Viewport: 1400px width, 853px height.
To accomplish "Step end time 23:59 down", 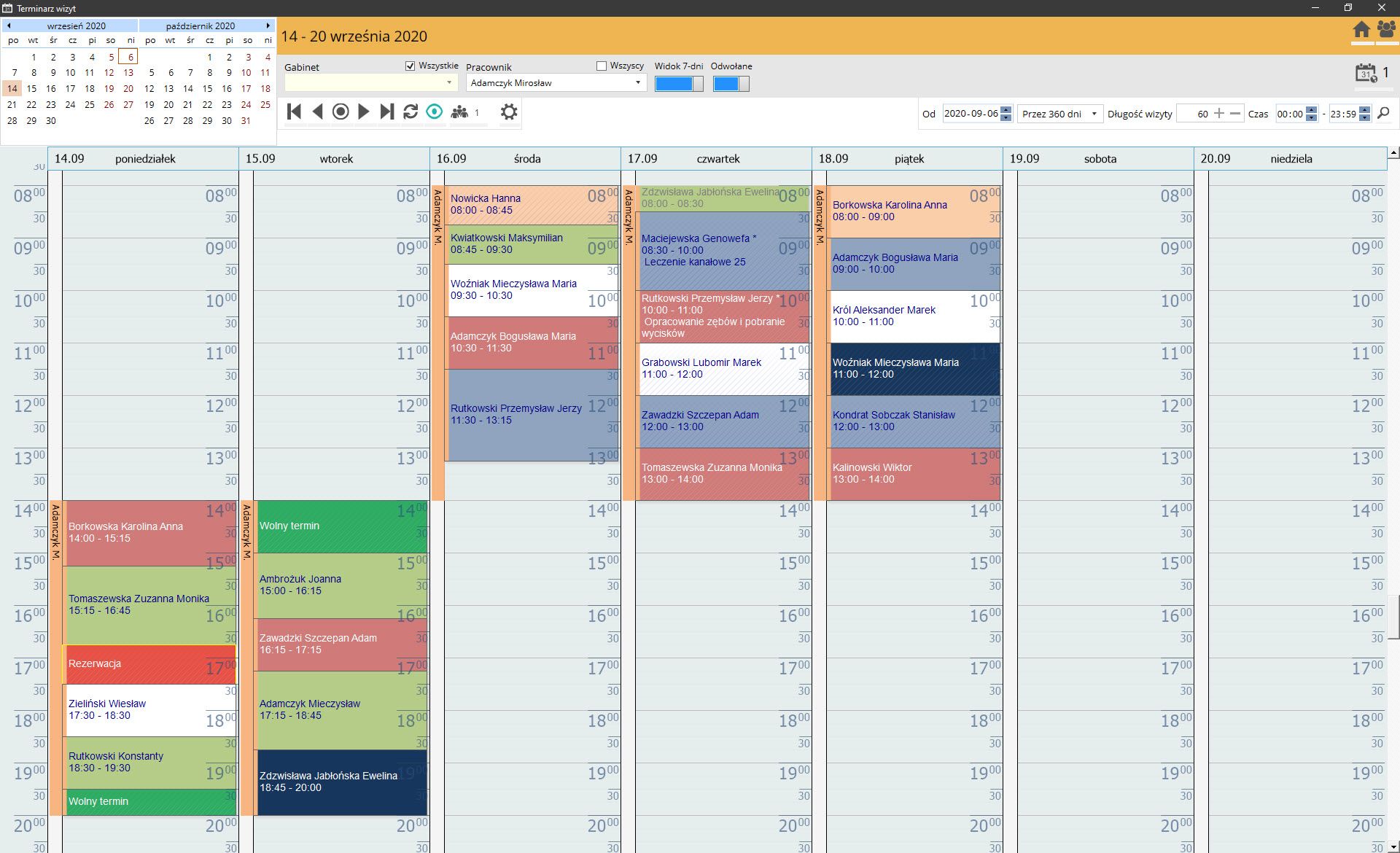I will pyautogui.click(x=1365, y=117).
